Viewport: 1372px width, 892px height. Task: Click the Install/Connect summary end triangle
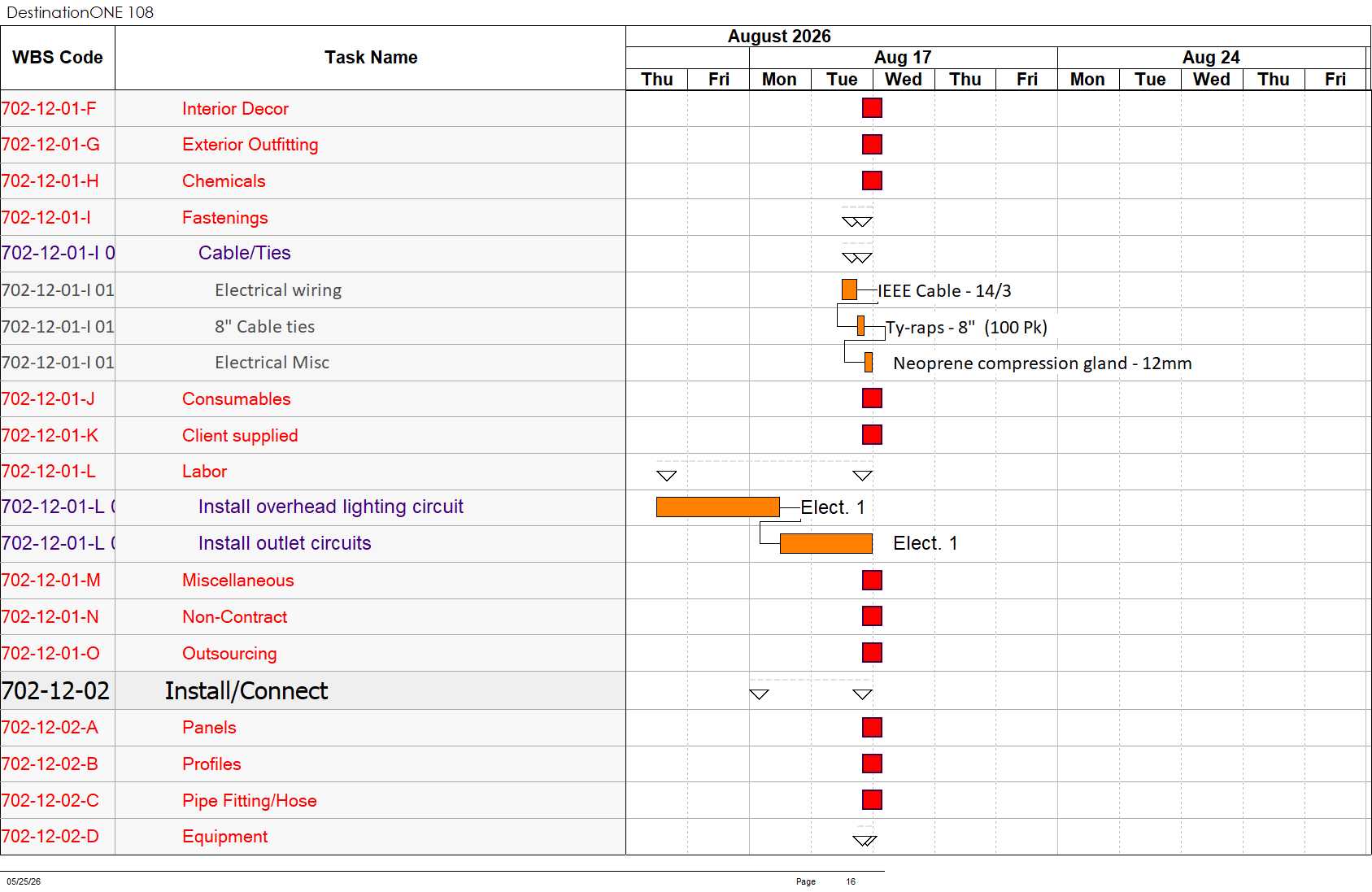862,694
